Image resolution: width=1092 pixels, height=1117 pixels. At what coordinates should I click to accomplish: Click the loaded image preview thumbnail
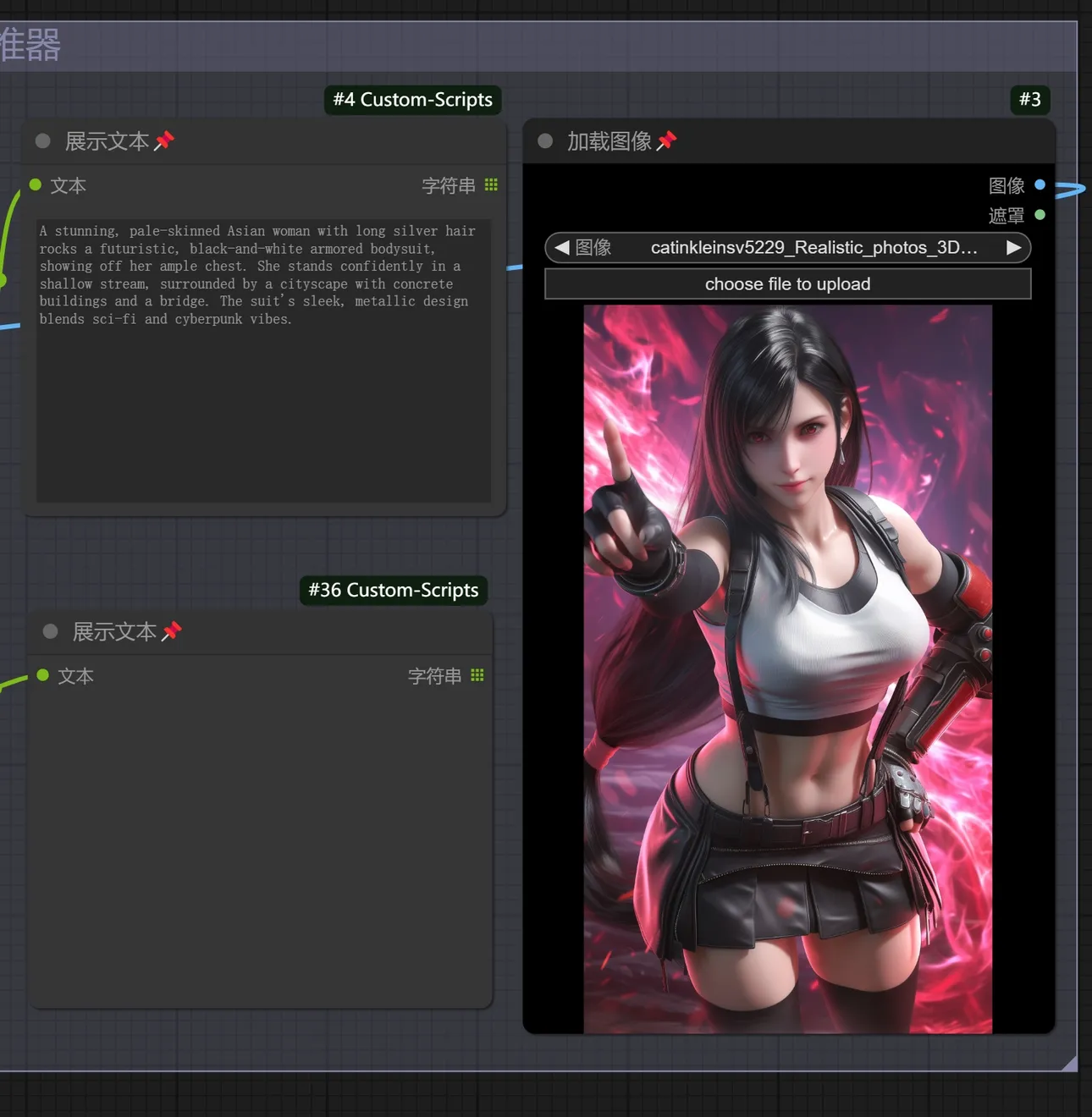pos(788,669)
